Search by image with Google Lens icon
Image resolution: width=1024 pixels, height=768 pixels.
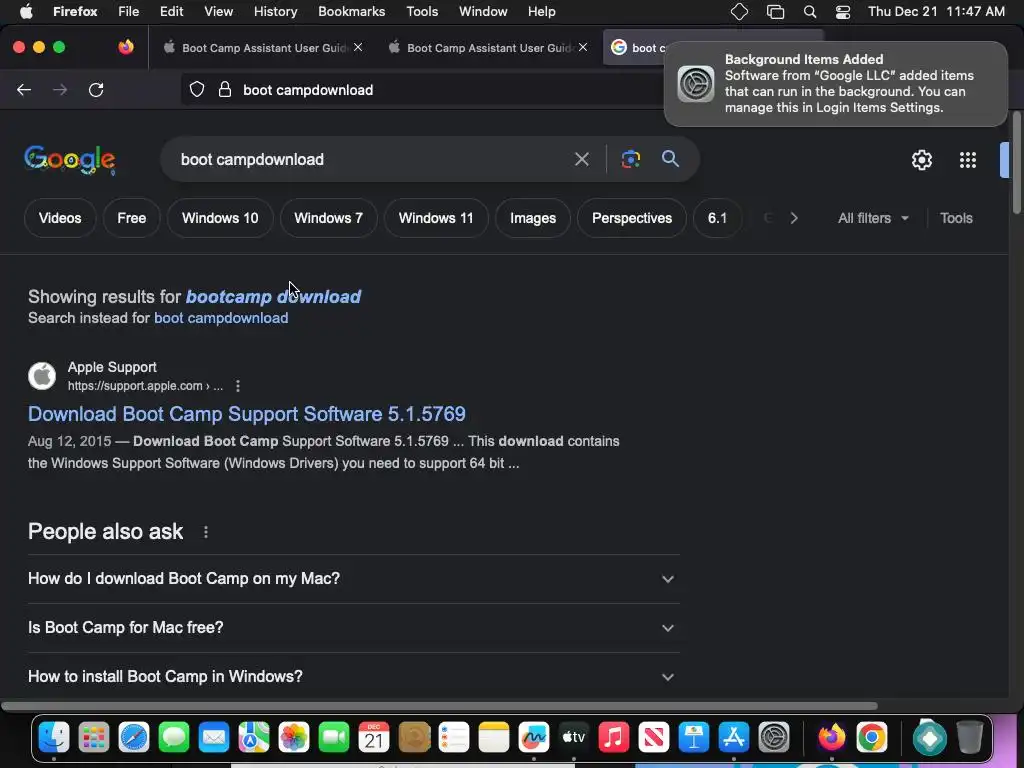[630, 159]
